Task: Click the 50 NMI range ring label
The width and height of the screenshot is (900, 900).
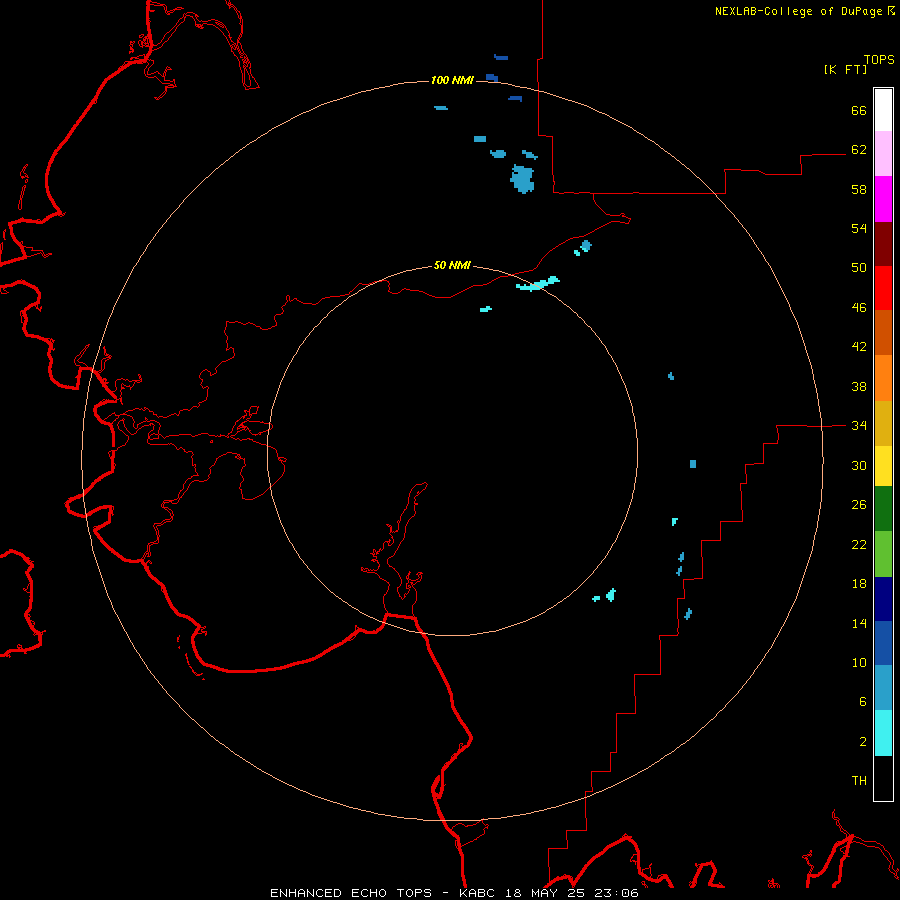Action: click(452, 265)
